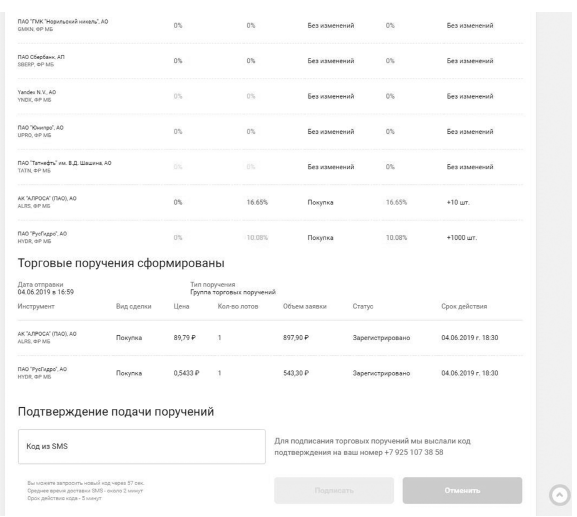Click ПАО Юнипро АО instrument name
577x517 pixels.
point(40,128)
